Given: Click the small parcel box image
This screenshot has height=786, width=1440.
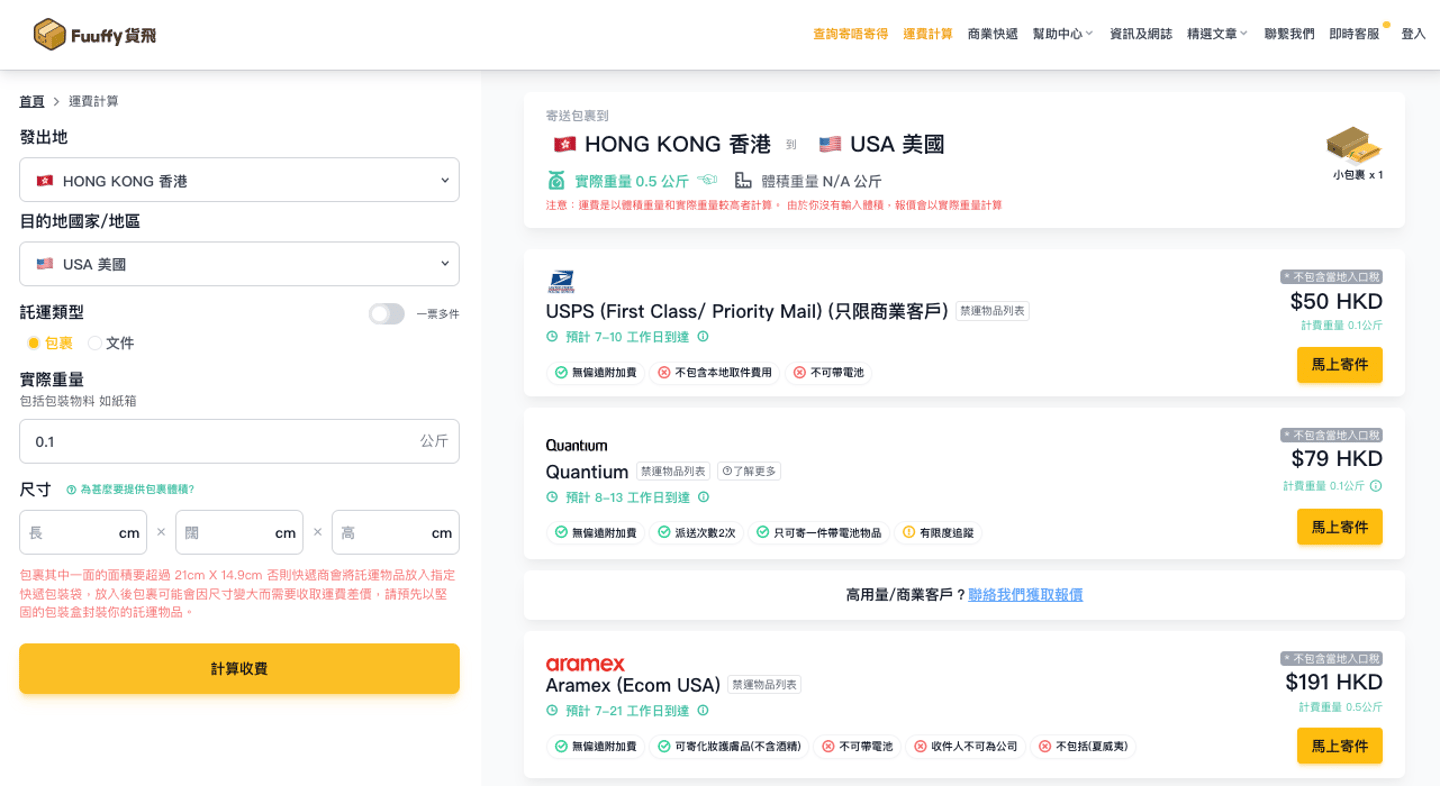Looking at the screenshot, I should pyautogui.click(x=1354, y=146).
